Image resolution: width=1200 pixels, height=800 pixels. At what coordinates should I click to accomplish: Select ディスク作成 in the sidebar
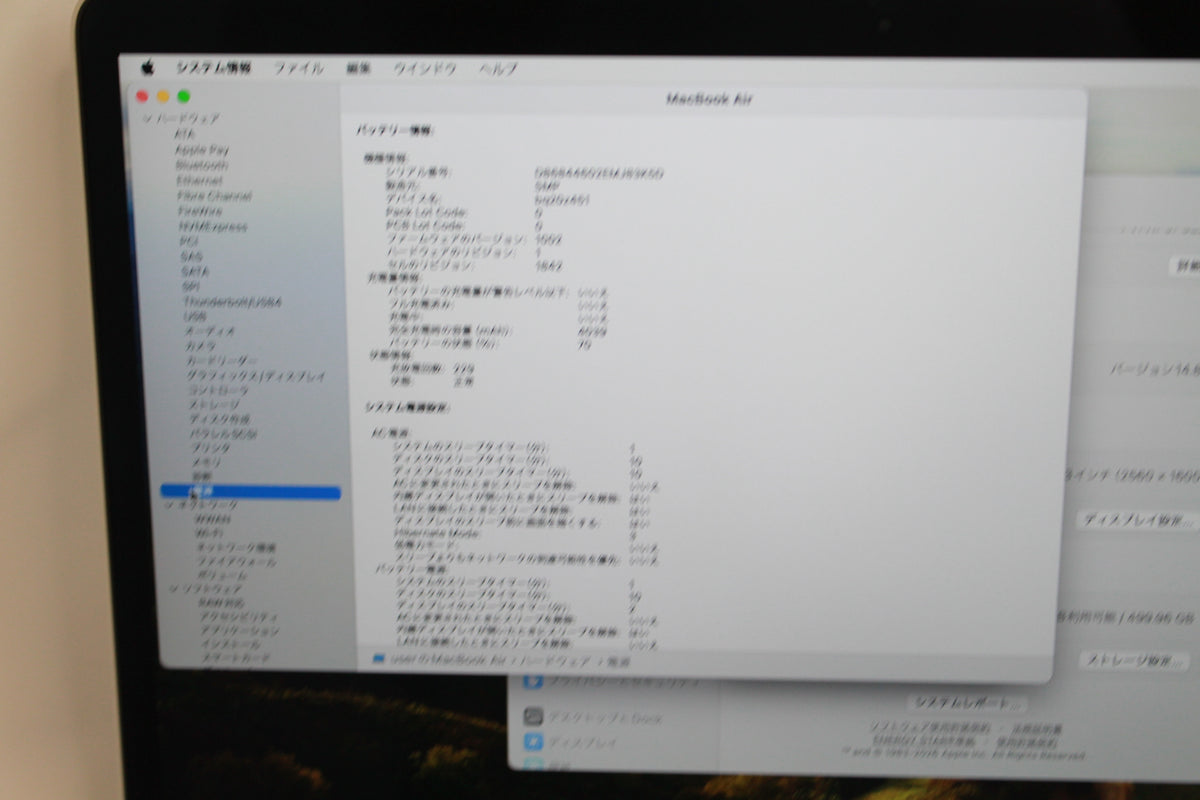[220, 420]
